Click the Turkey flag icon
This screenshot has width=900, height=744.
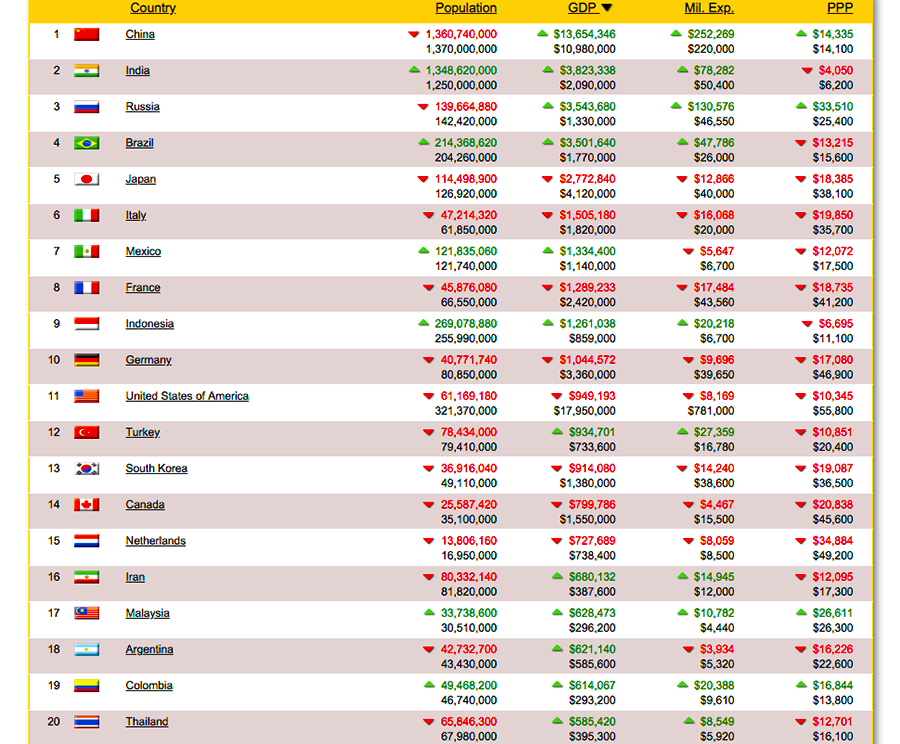point(86,433)
